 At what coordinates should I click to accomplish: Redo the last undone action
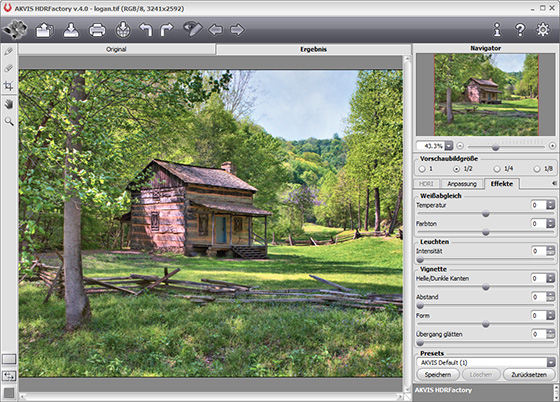166,30
